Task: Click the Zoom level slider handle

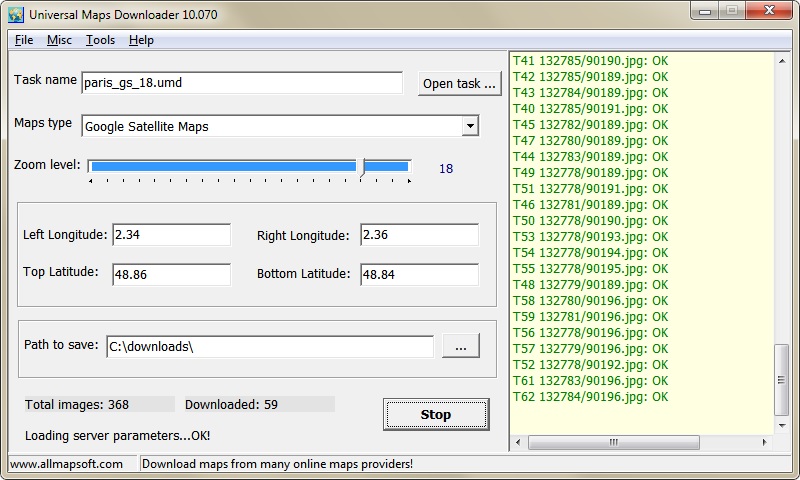Action: pyautogui.click(x=363, y=167)
